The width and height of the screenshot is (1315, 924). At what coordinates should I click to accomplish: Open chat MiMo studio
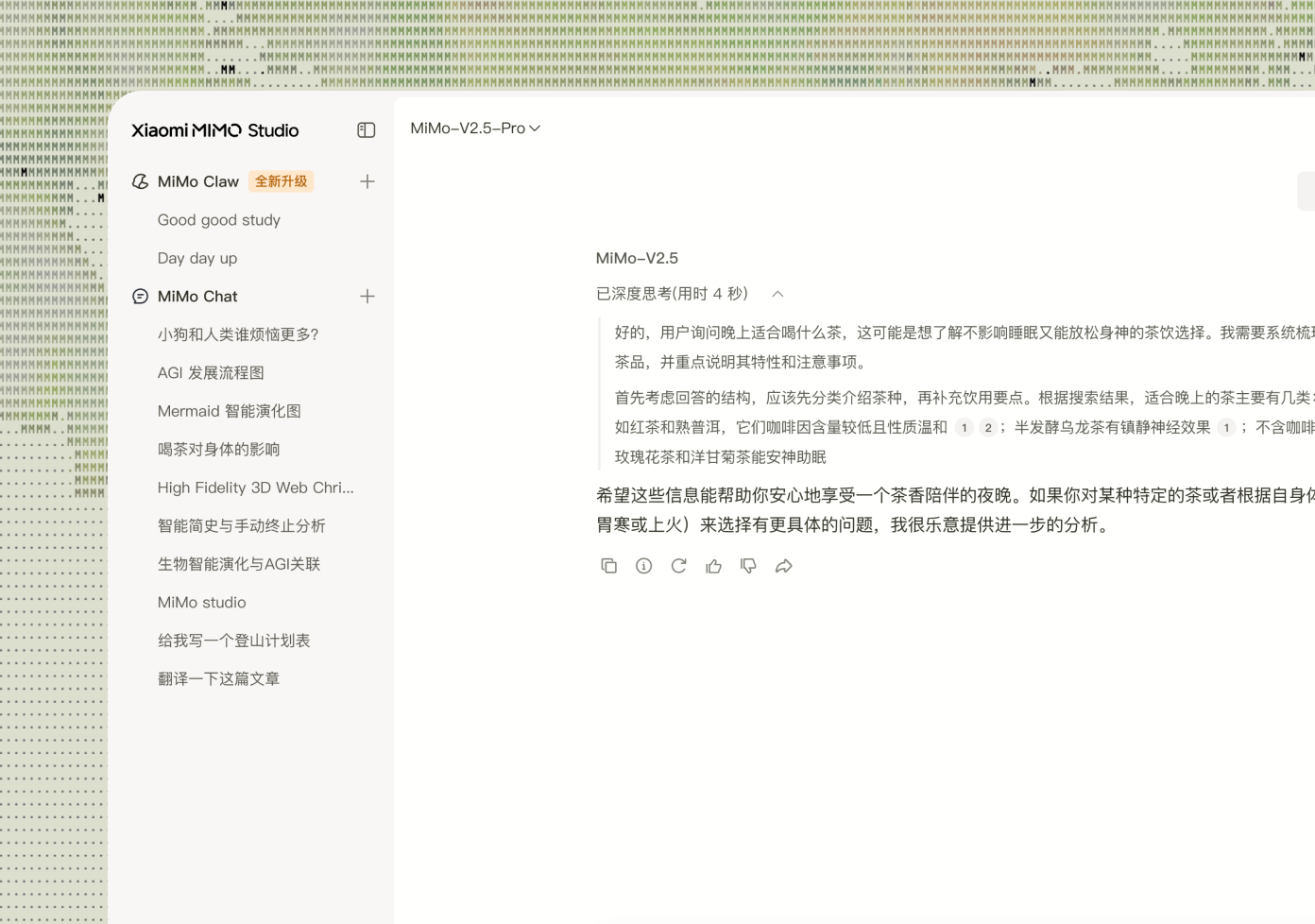[x=202, y=603]
